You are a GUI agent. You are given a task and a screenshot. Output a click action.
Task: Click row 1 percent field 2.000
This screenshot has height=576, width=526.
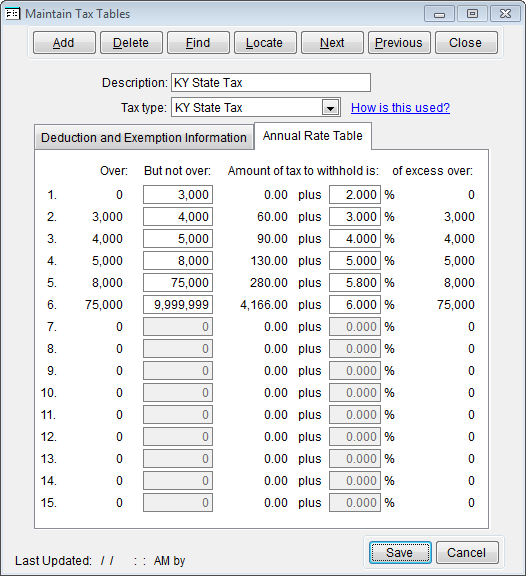tap(355, 195)
